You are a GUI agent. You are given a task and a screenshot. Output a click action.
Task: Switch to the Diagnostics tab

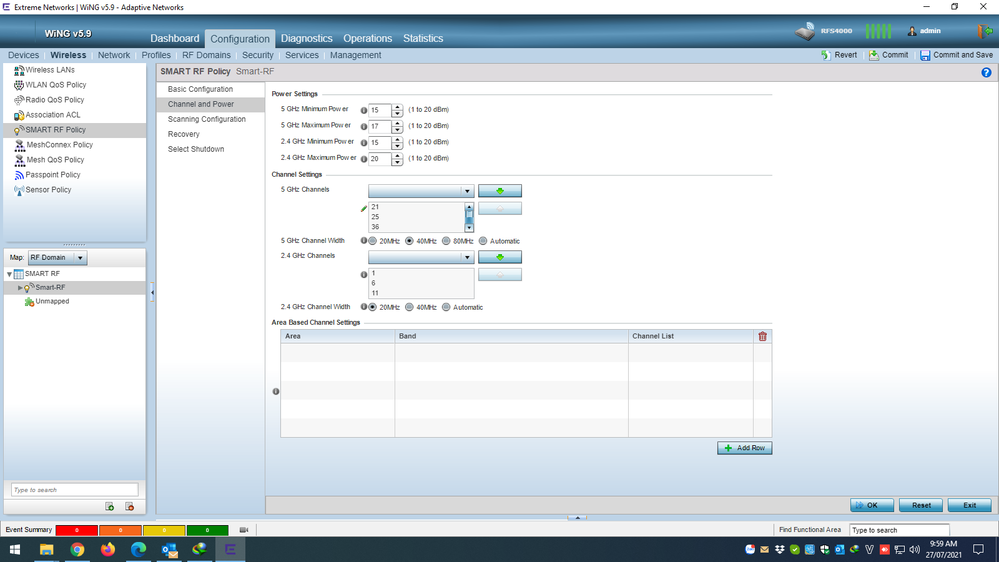[306, 38]
